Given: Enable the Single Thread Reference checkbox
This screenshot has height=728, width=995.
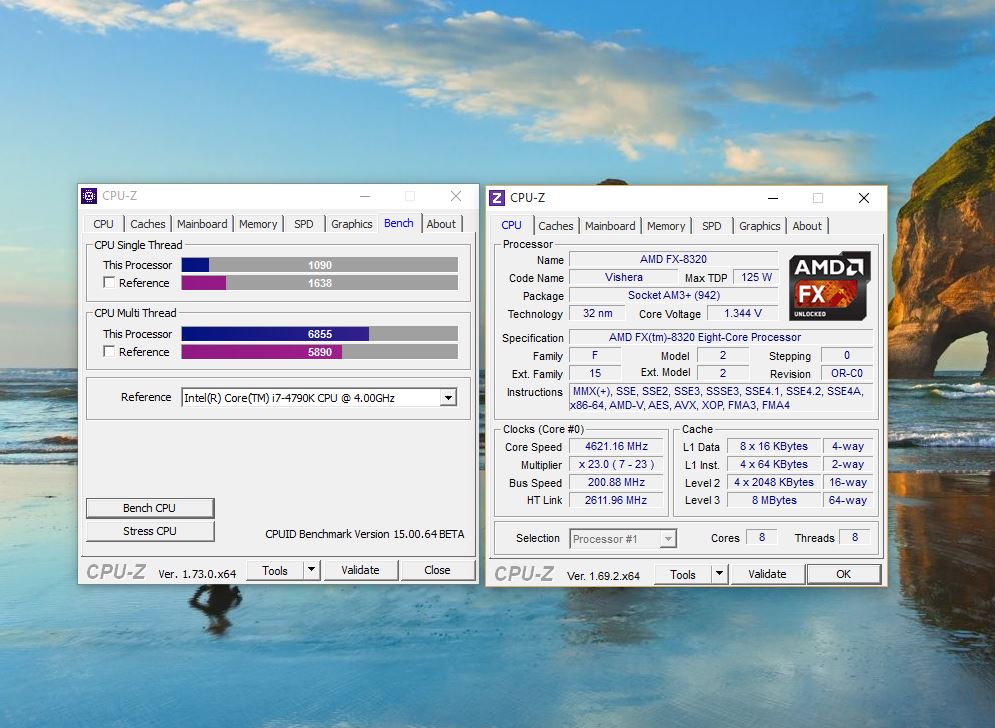Looking at the screenshot, I should [109, 282].
